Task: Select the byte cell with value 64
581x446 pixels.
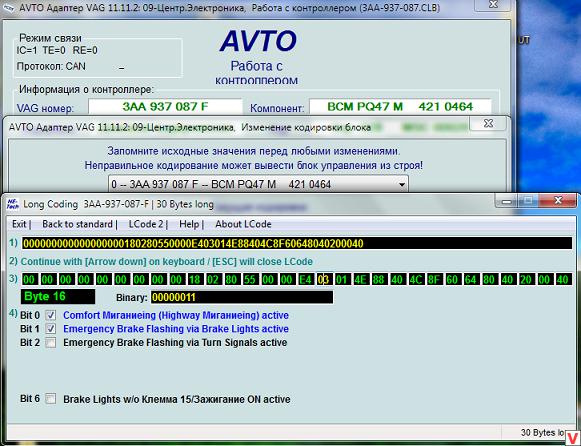Action: 471,279
